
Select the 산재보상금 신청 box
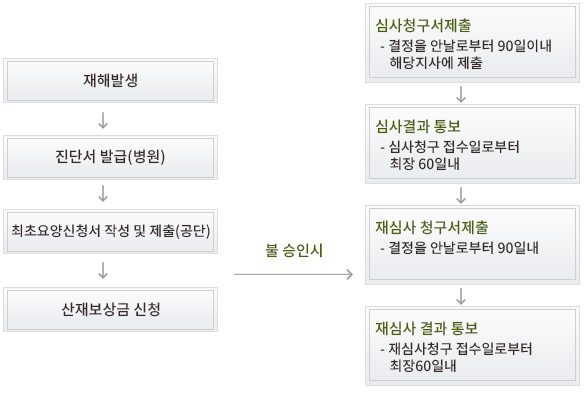point(110,309)
